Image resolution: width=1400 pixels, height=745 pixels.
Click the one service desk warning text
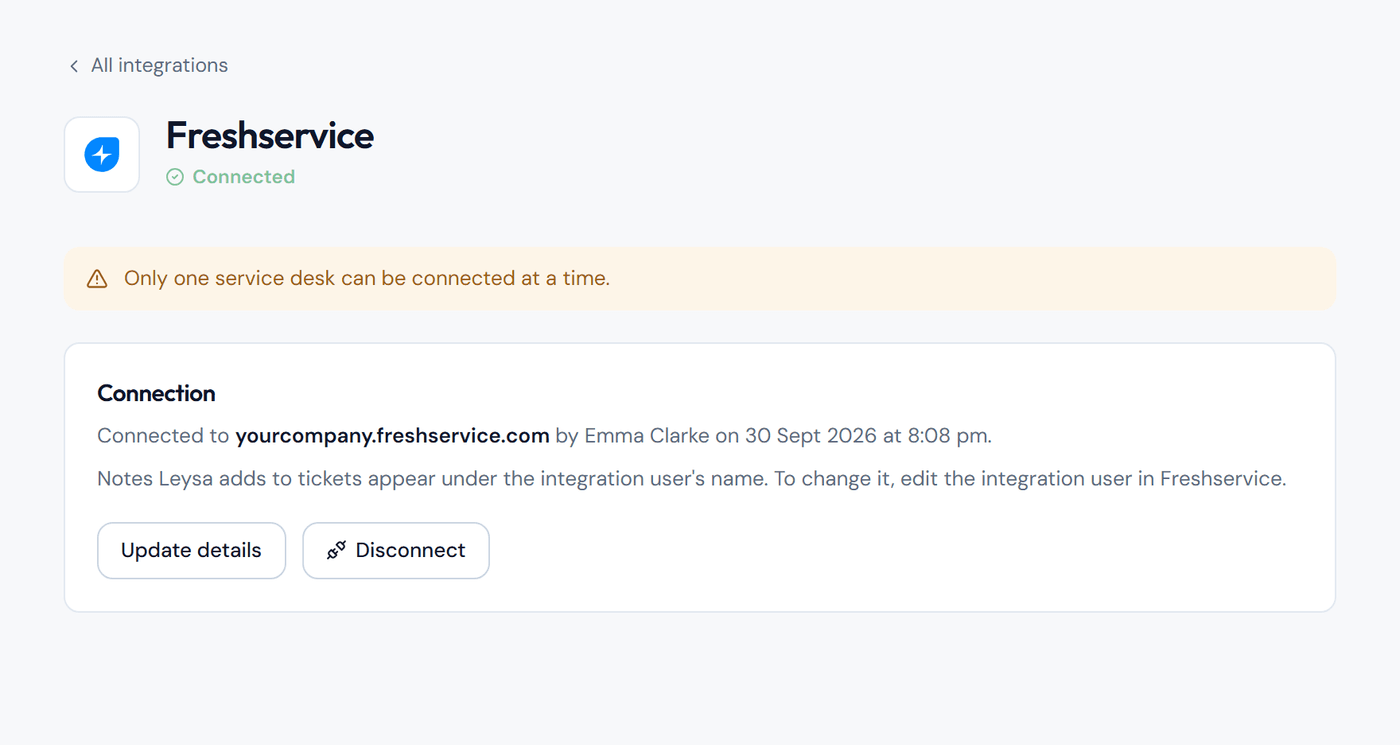(x=367, y=278)
